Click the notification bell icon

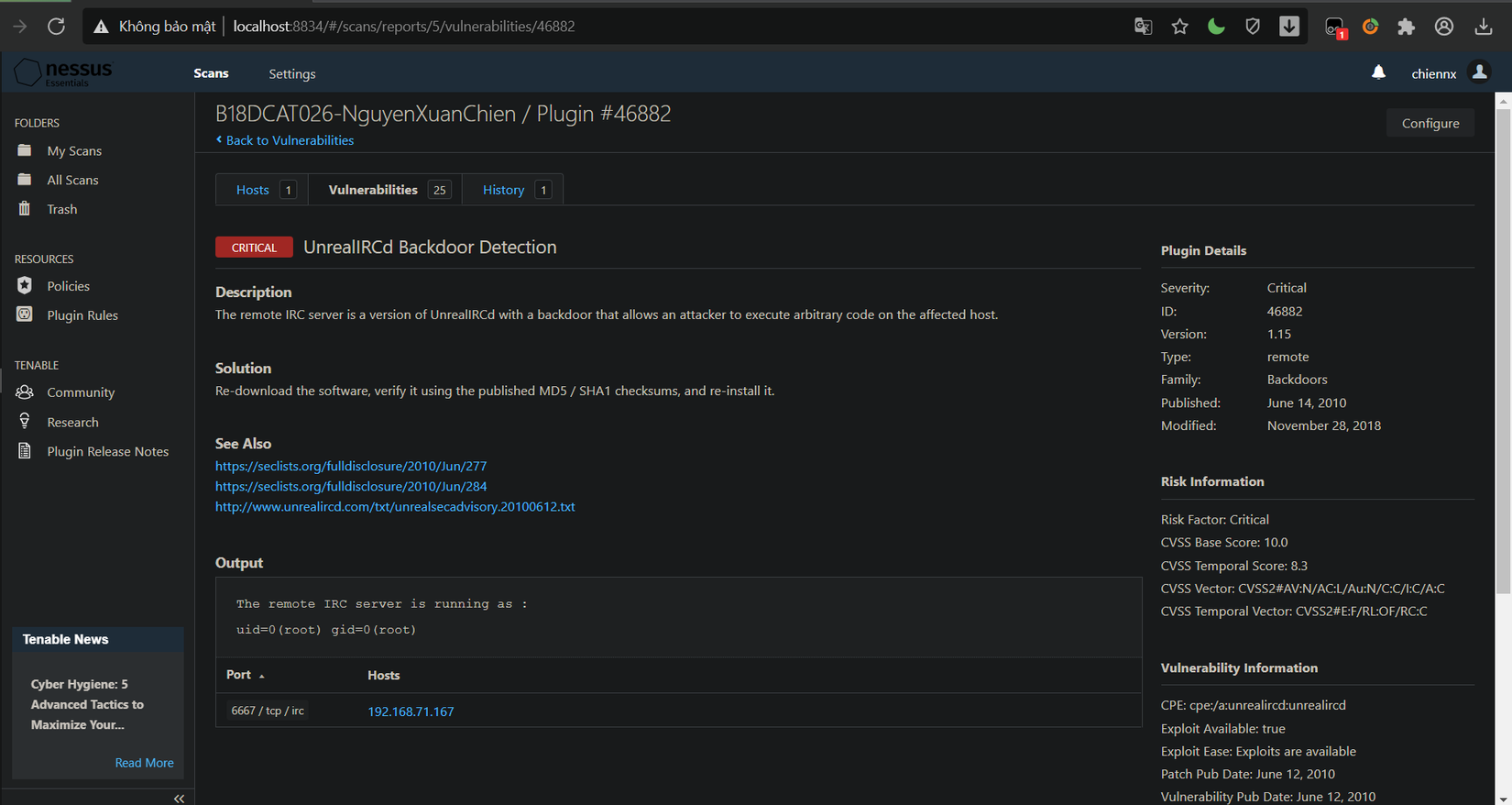pyautogui.click(x=1378, y=72)
